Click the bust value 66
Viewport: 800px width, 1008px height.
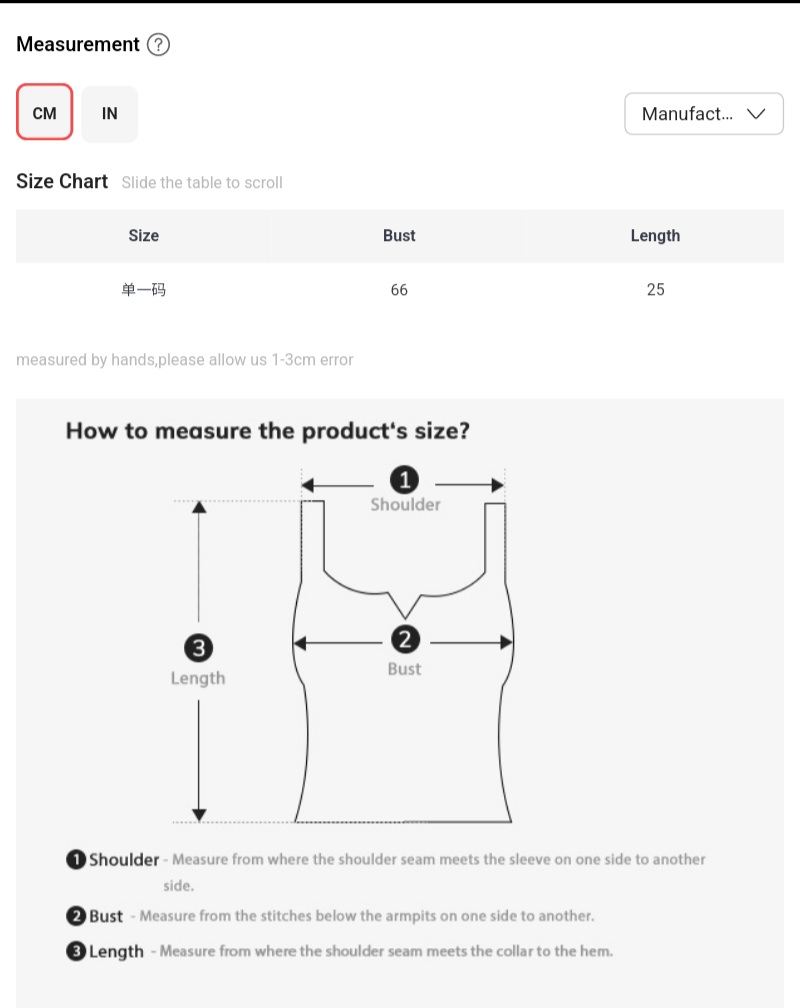[x=399, y=290]
